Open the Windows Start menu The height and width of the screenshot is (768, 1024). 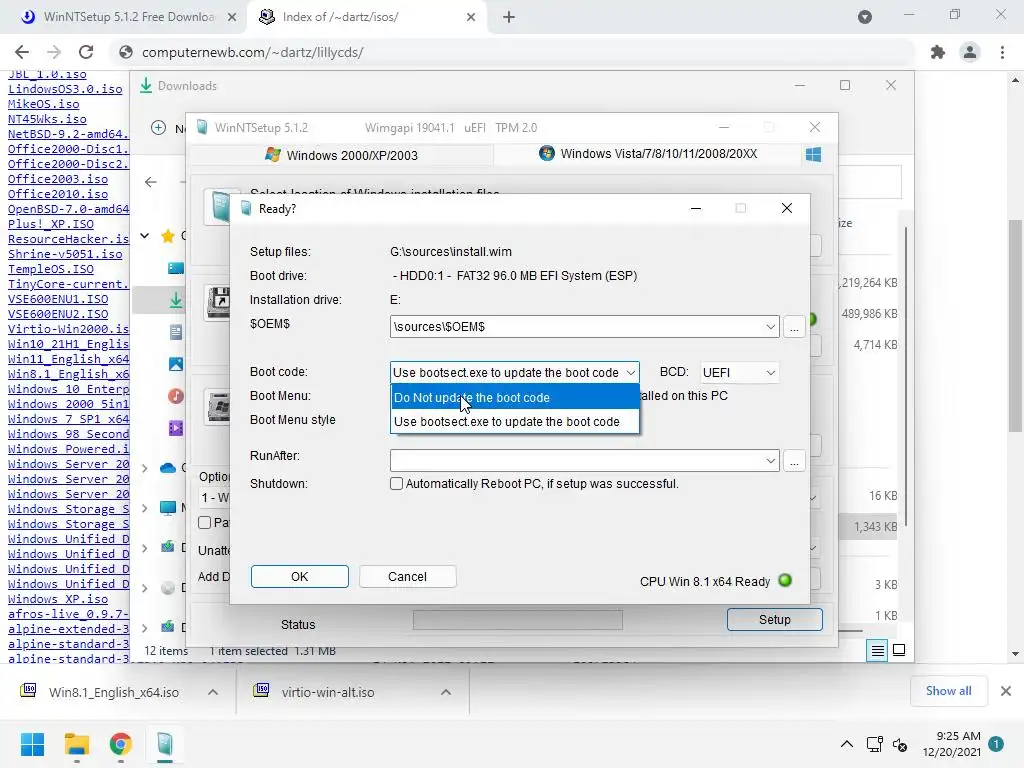[32, 744]
